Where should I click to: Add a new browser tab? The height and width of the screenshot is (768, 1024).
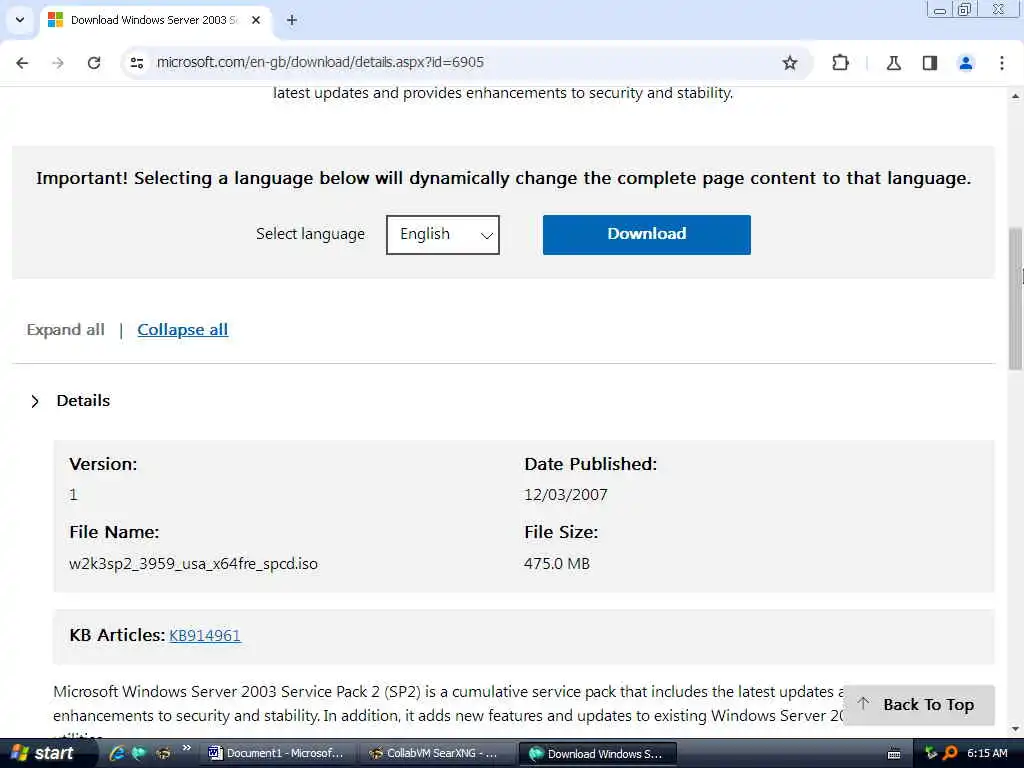[x=292, y=20]
